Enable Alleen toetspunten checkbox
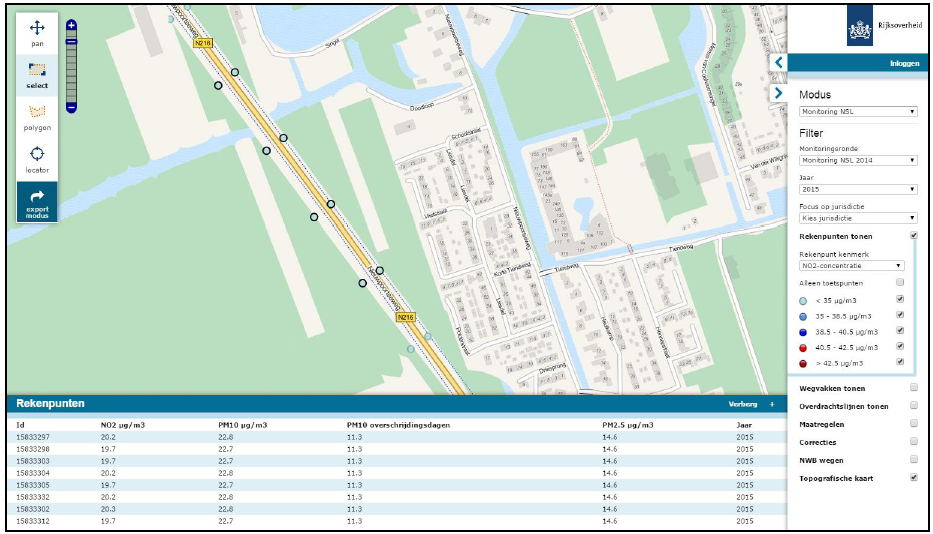This screenshot has width=933, height=534. (900, 282)
